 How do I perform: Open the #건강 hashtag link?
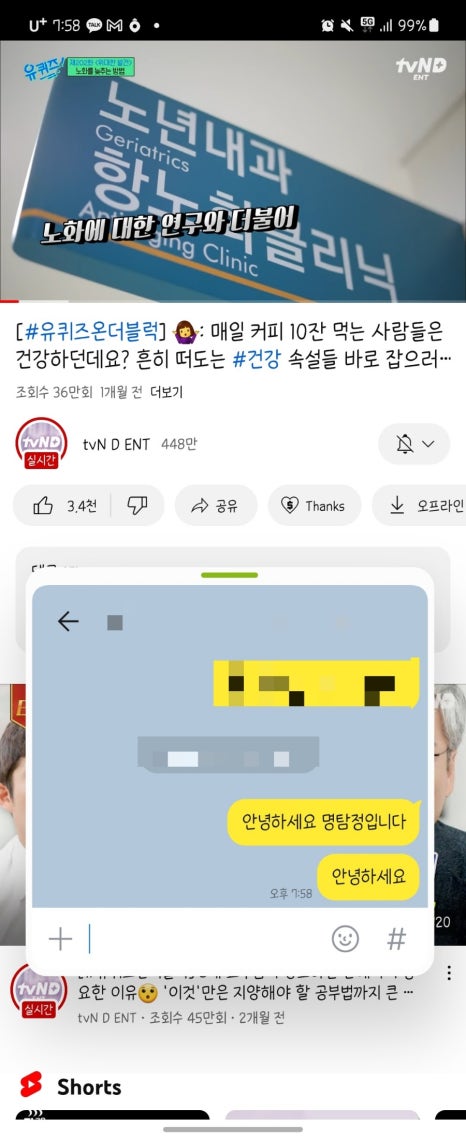click(x=258, y=359)
